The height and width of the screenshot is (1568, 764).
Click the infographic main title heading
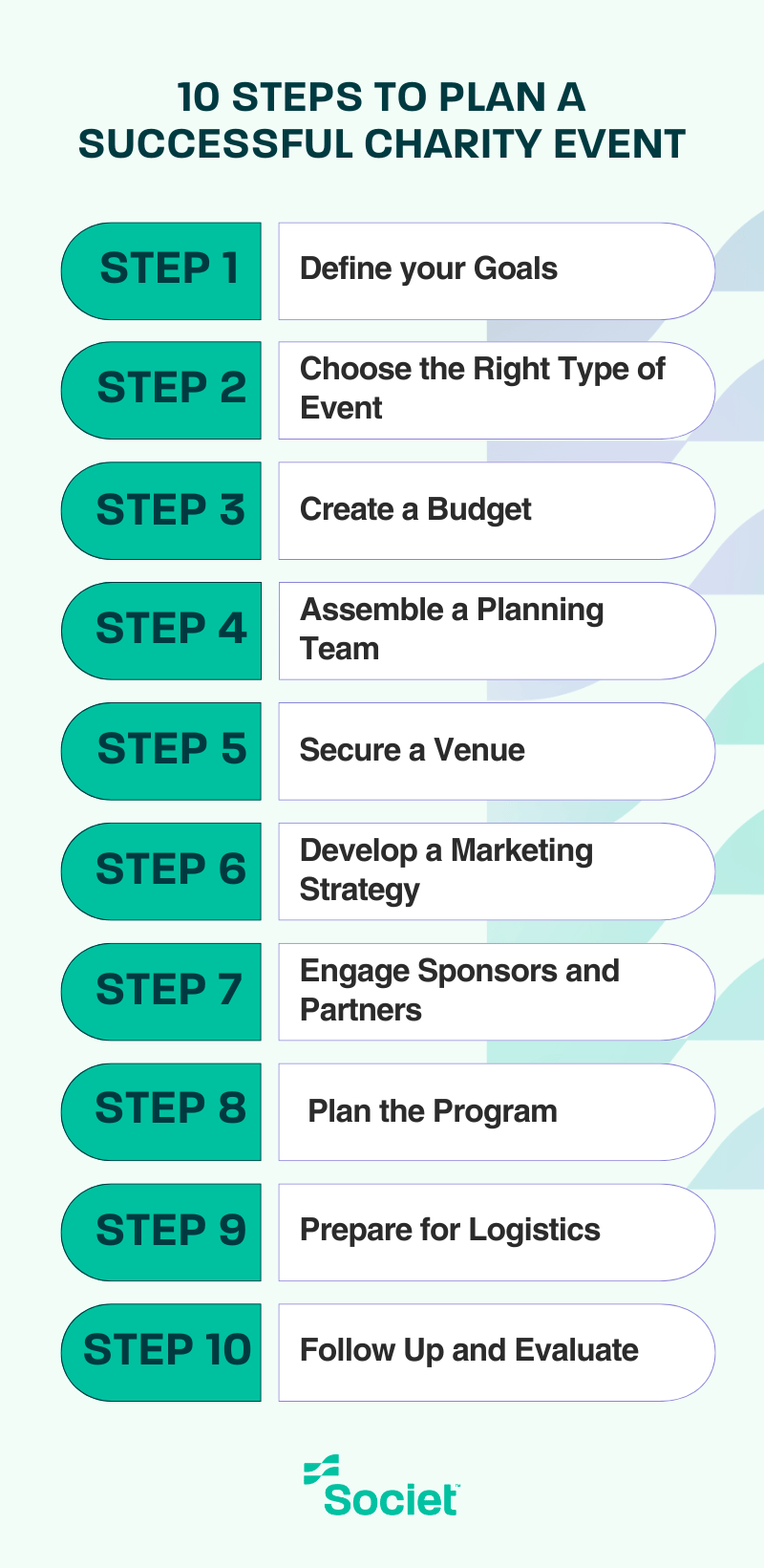[x=382, y=120]
